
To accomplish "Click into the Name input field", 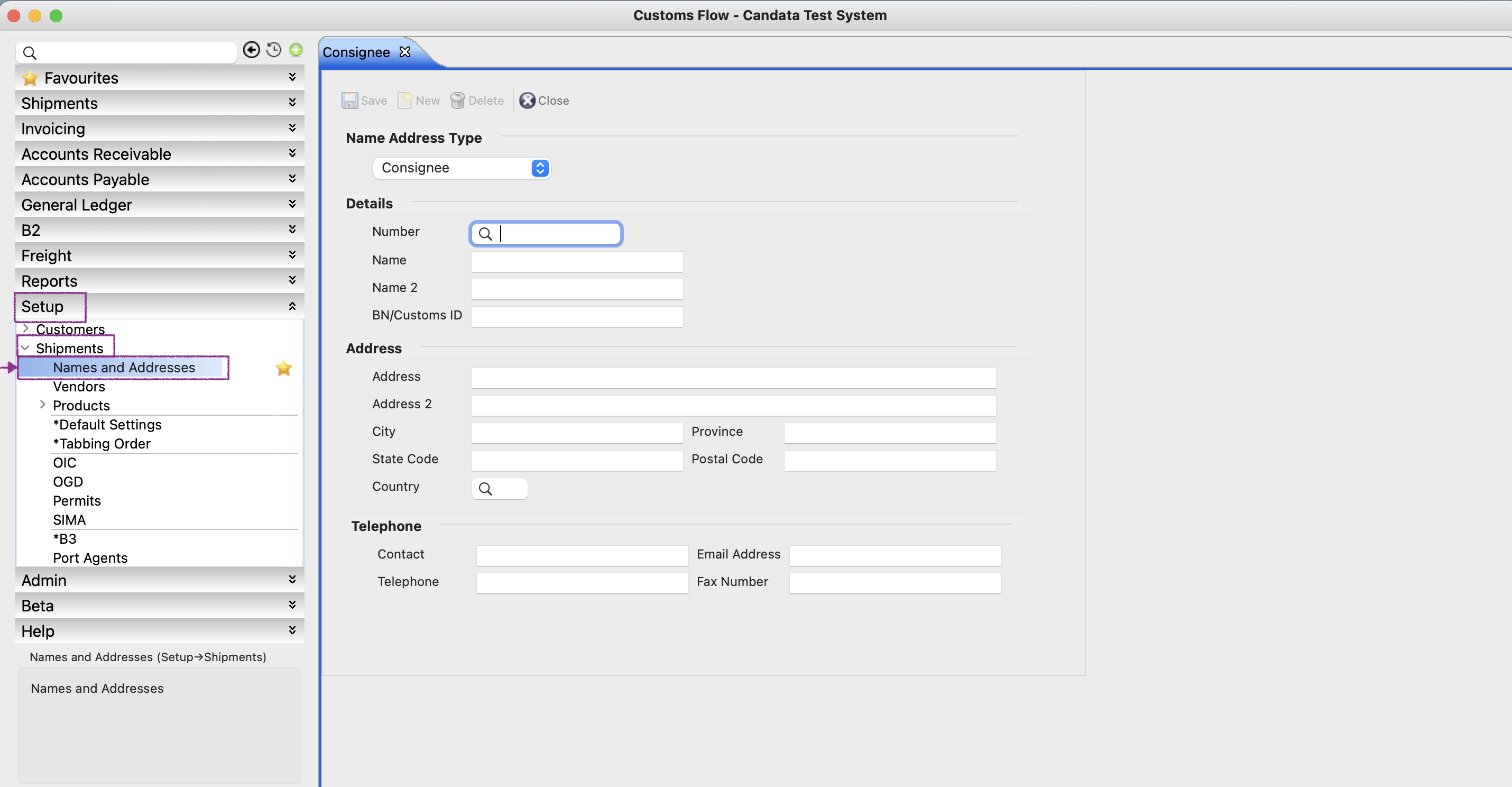I will click(x=576, y=261).
